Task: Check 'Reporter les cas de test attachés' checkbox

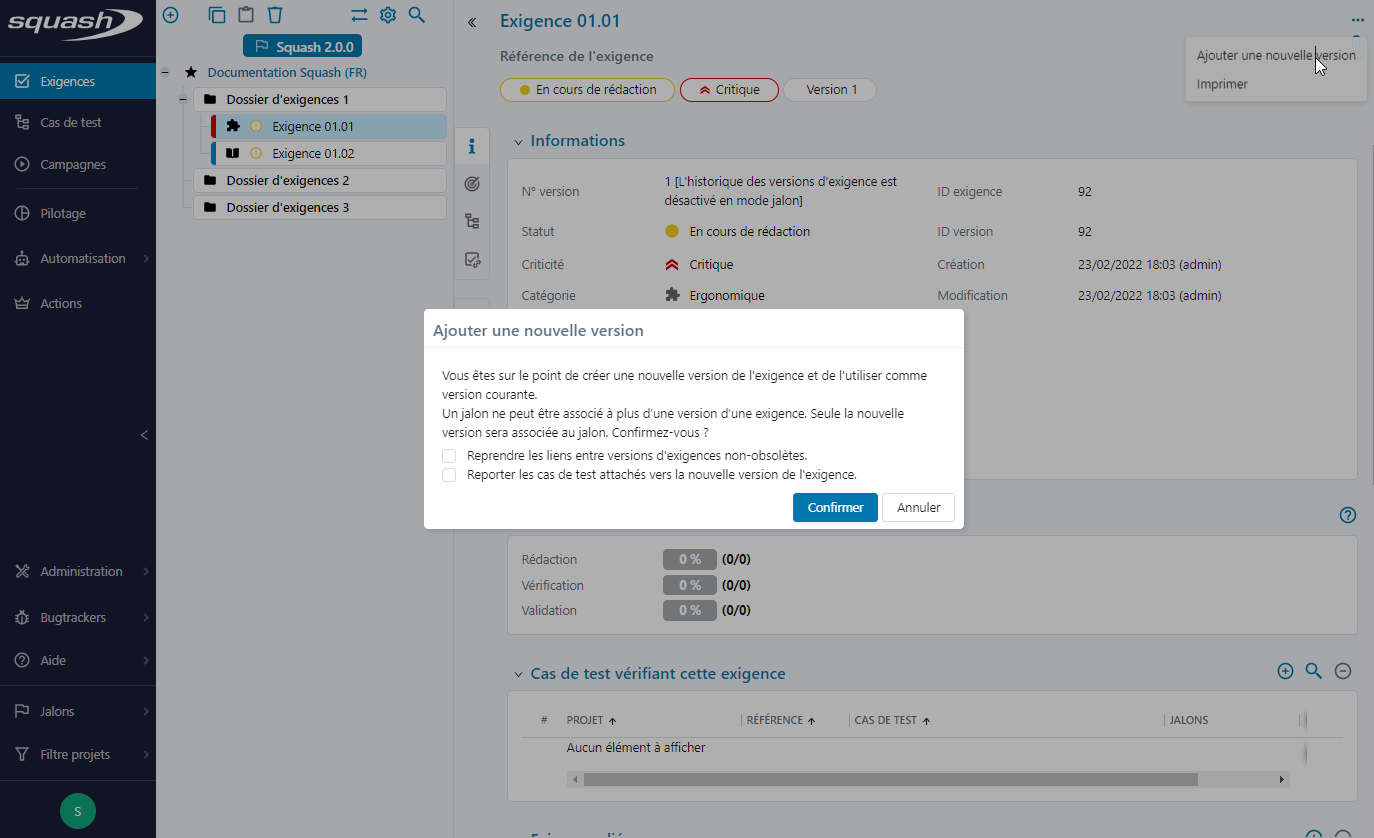Action: click(x=450, y=475)
